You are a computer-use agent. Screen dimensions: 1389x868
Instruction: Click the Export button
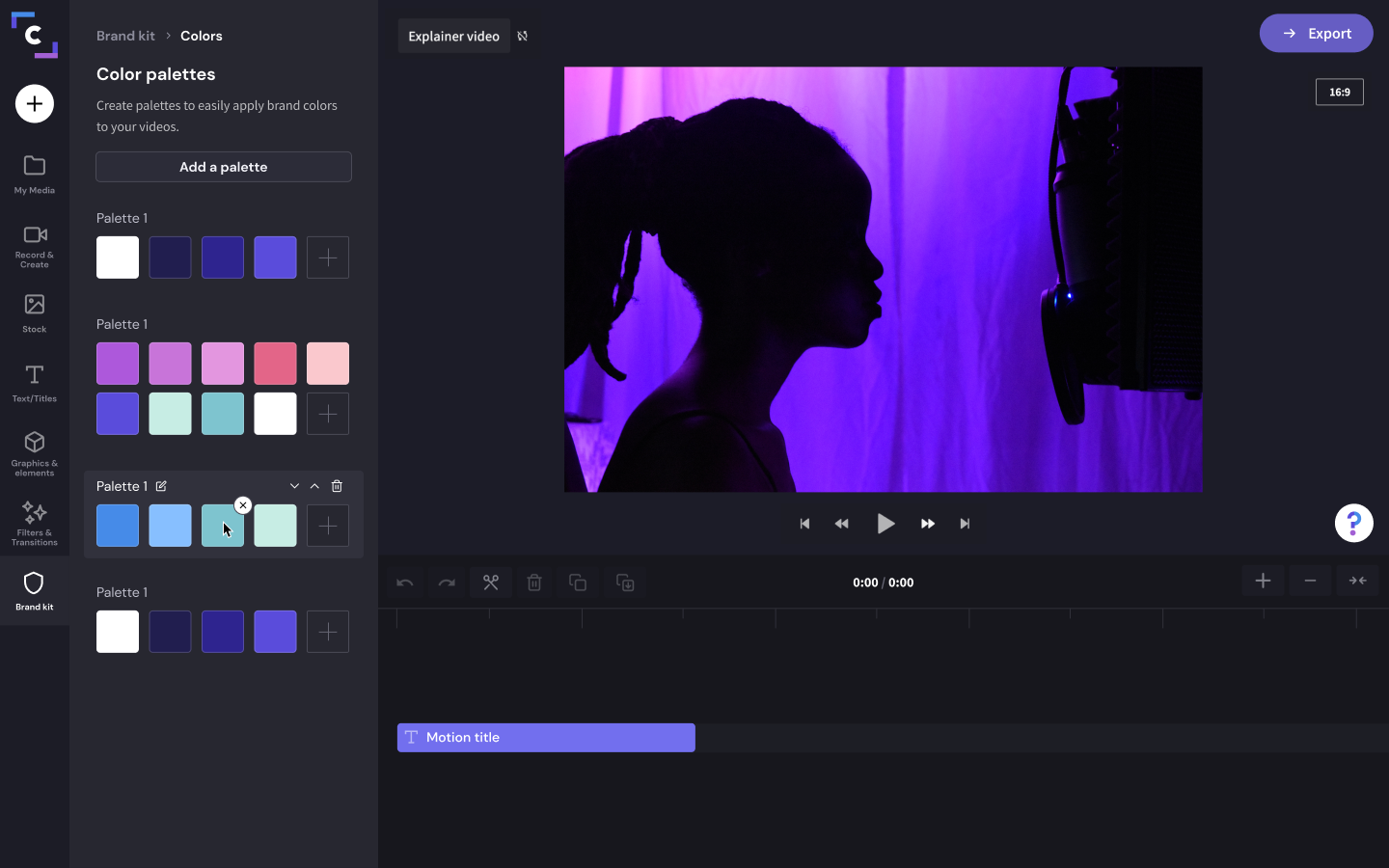(x=1316, y=34)
